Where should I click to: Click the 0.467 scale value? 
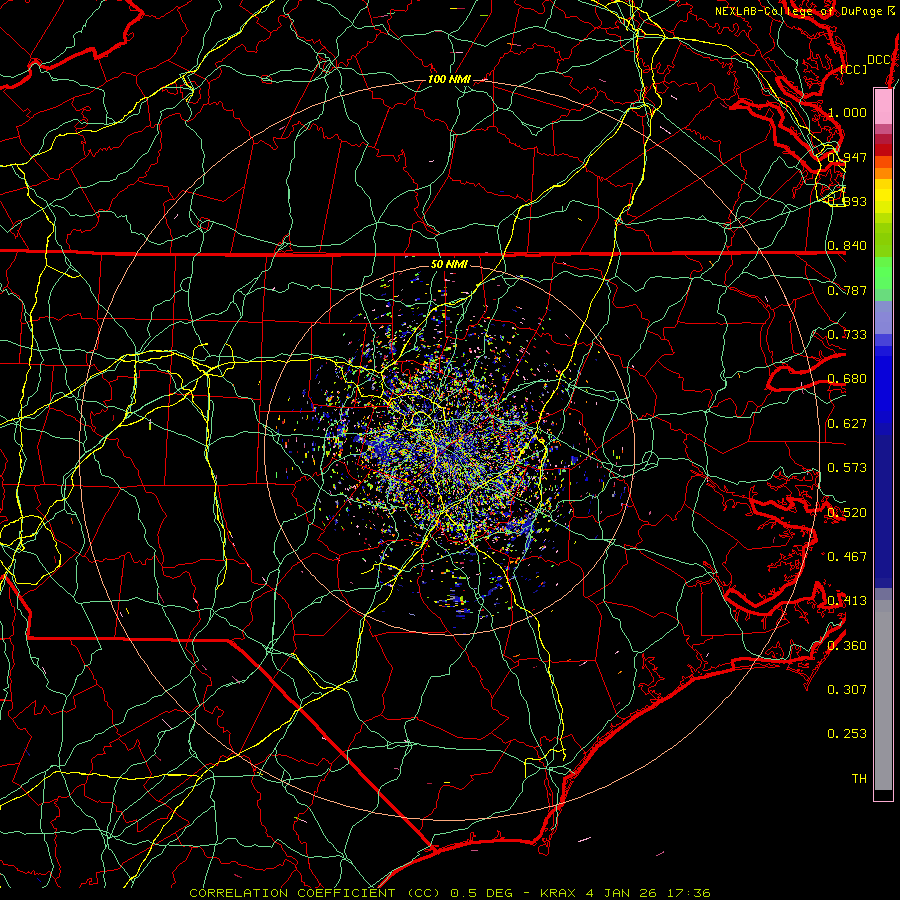click(x=847, y=556)
